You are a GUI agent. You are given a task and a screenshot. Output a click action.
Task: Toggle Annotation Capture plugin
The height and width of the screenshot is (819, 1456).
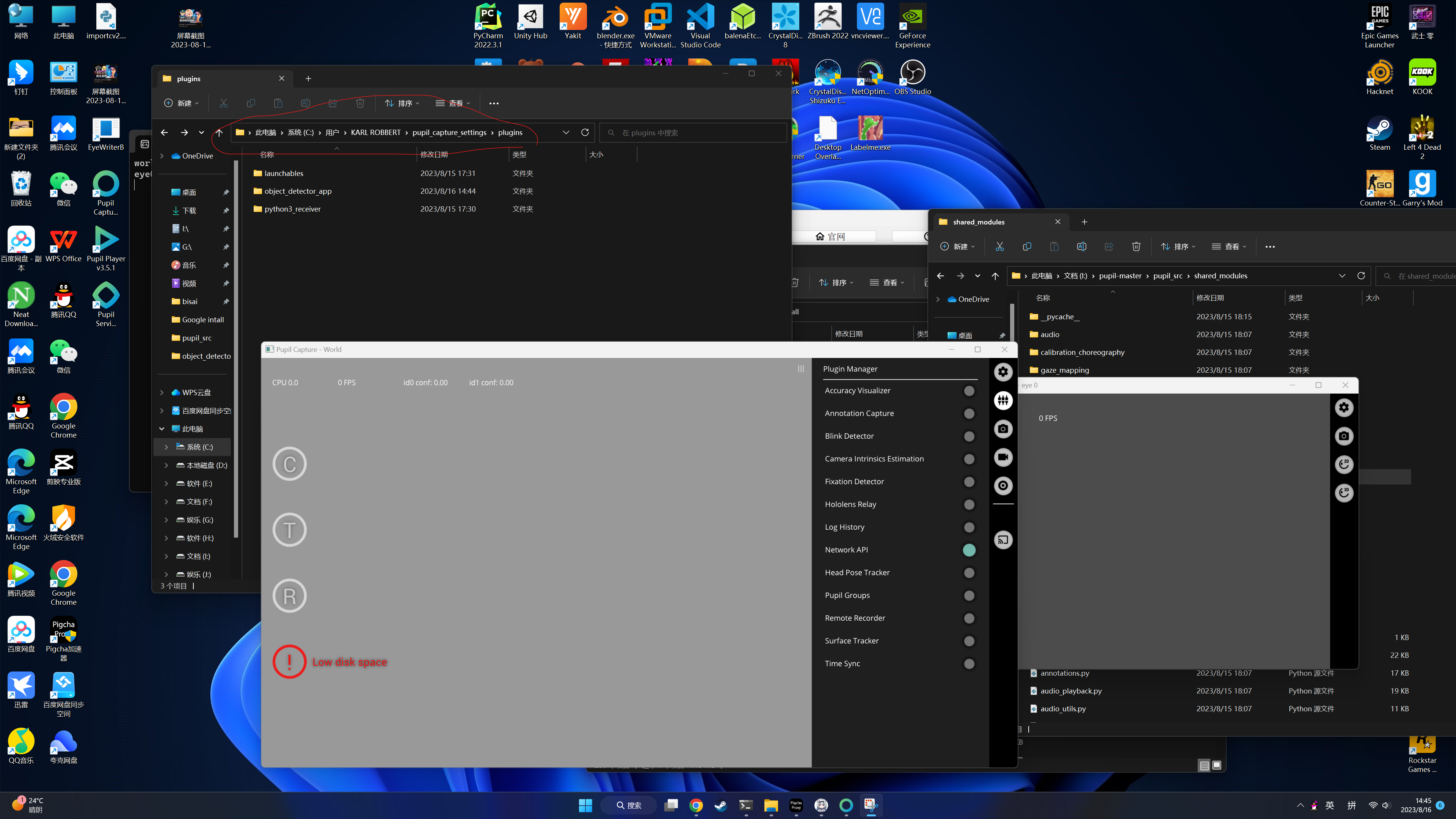pyautogui.click(x=969, y=414)
